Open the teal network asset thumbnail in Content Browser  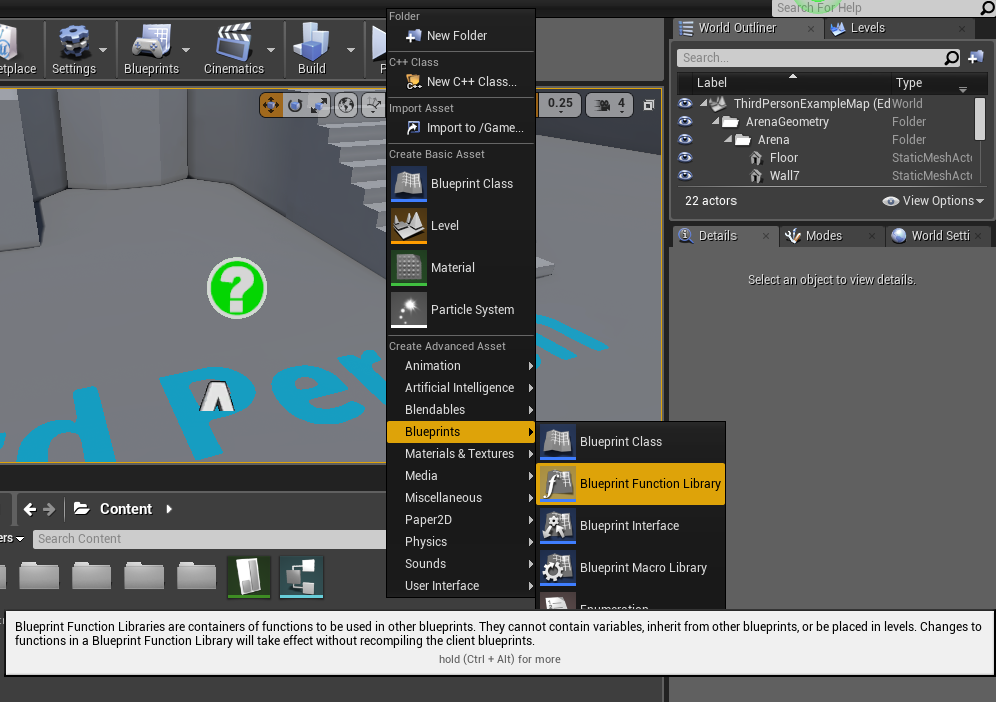(301, 577)
